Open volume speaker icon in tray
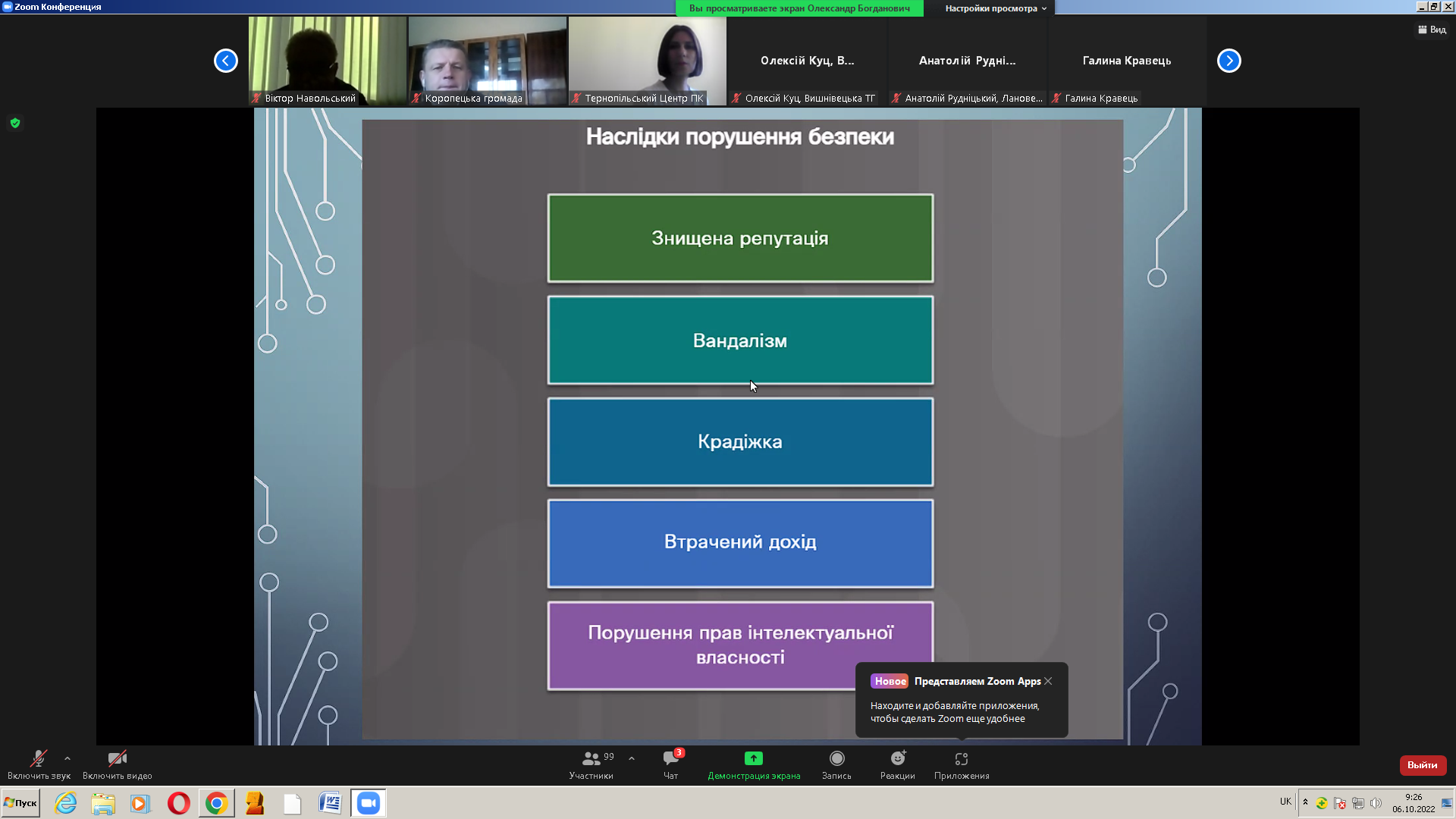Screen dimensions: 1456x819 click(1376, 803)
